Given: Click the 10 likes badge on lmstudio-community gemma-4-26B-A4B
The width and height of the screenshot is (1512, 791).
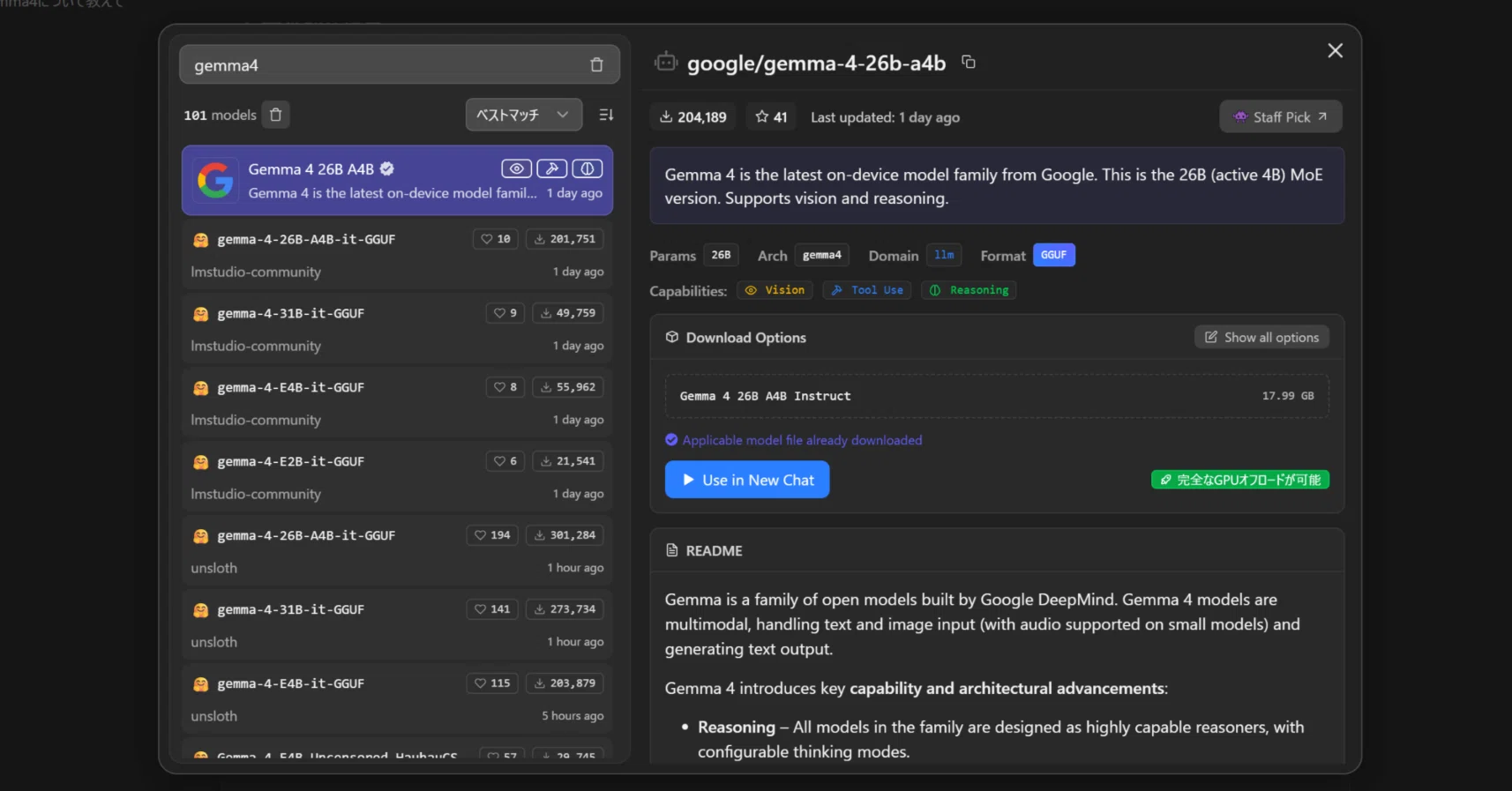Looking at the screenshot, I should pos(496,239).
